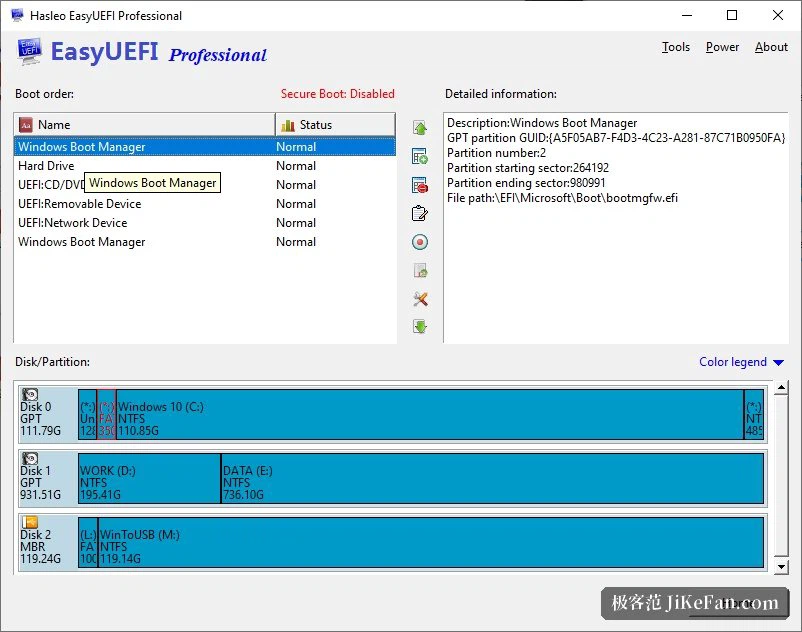Click the Create new boot entry icon
The image size is (802, 632).
[x=420, y=156]
